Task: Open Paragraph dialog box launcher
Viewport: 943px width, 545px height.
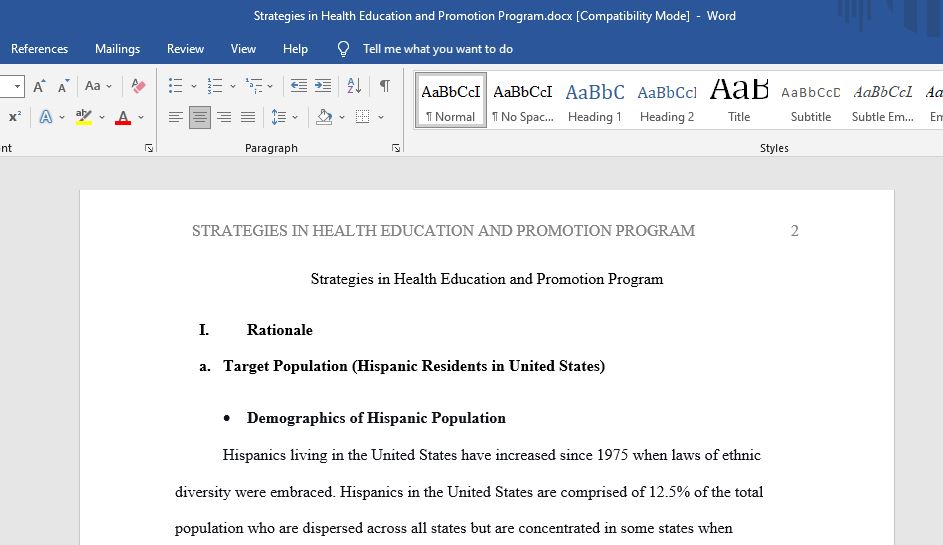Action: click(x=396, y=148)
